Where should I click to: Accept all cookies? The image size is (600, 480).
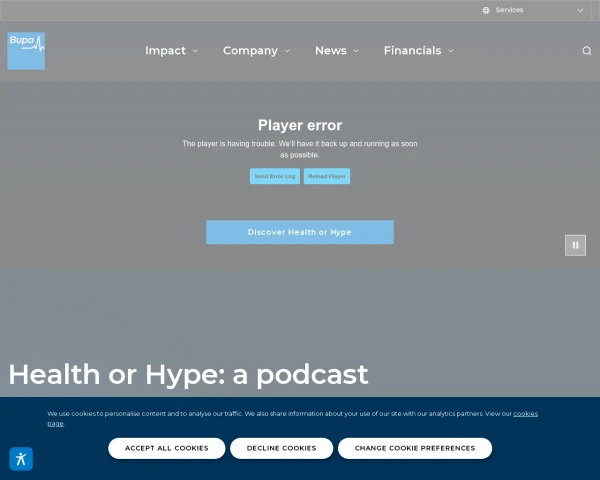(x=167, y=448)
